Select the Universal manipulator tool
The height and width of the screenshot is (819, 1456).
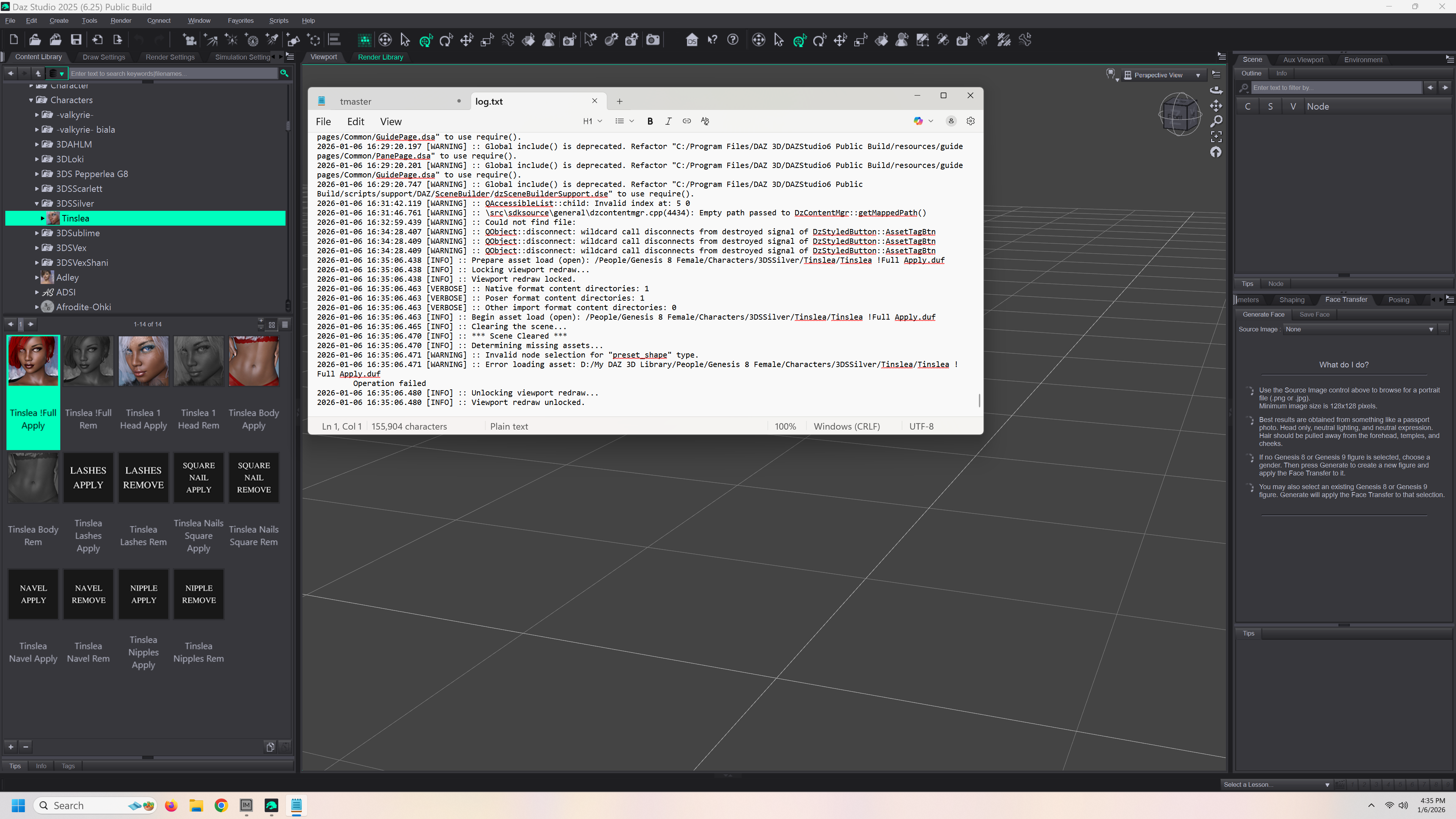pos(426,39)
